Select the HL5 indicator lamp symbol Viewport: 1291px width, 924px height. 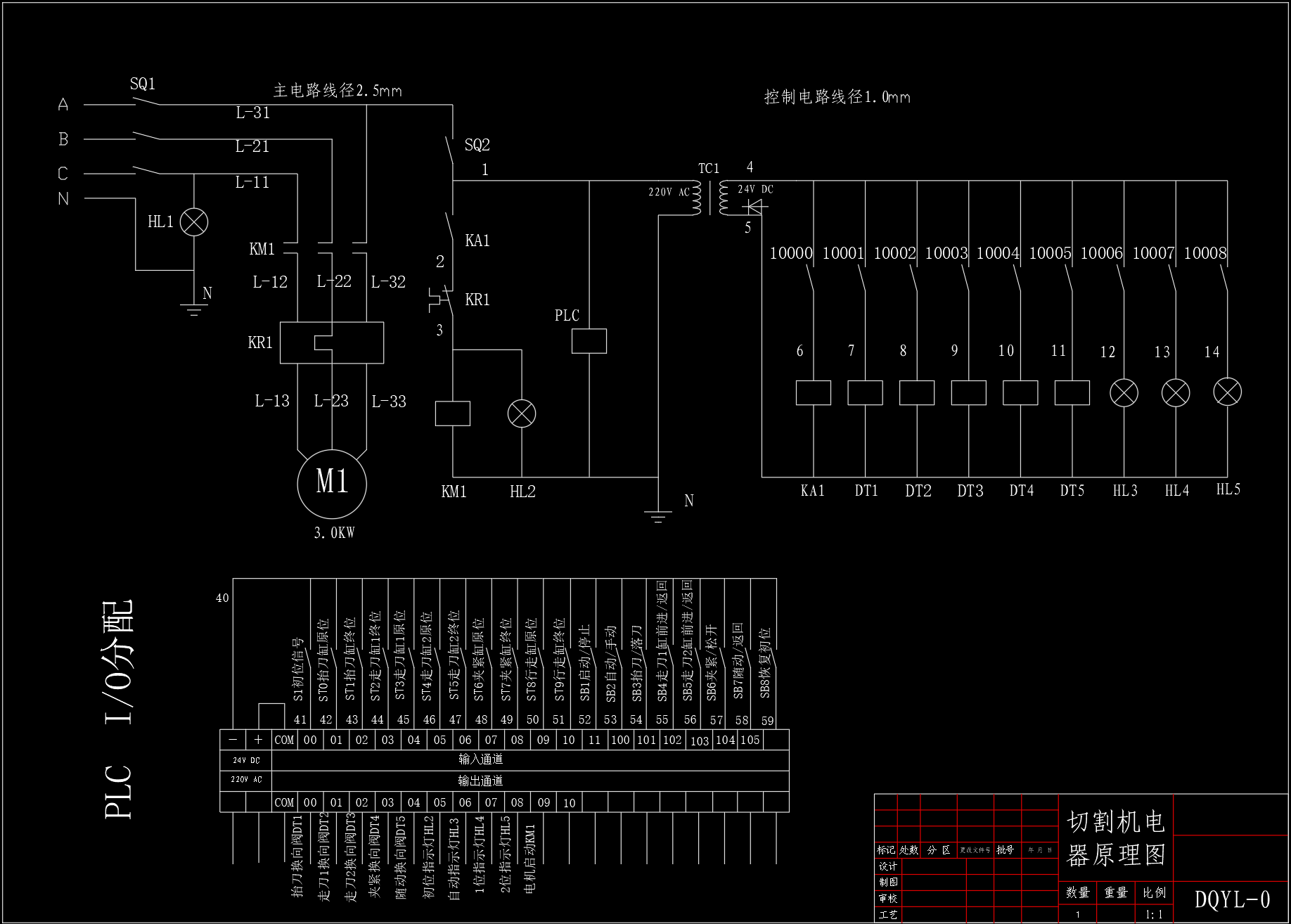pos(1228,392)
